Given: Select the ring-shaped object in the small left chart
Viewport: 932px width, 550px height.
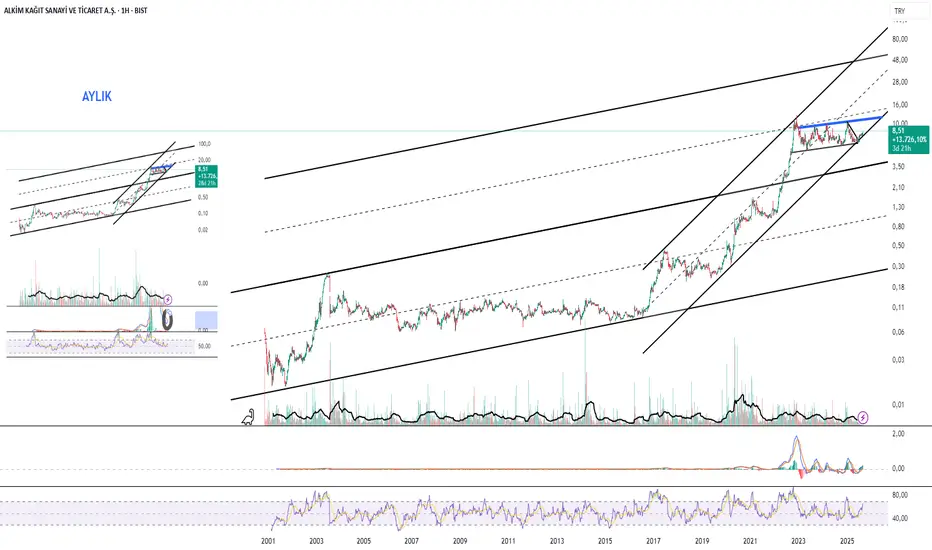Looking at the screenshot, I should (168, 320).
